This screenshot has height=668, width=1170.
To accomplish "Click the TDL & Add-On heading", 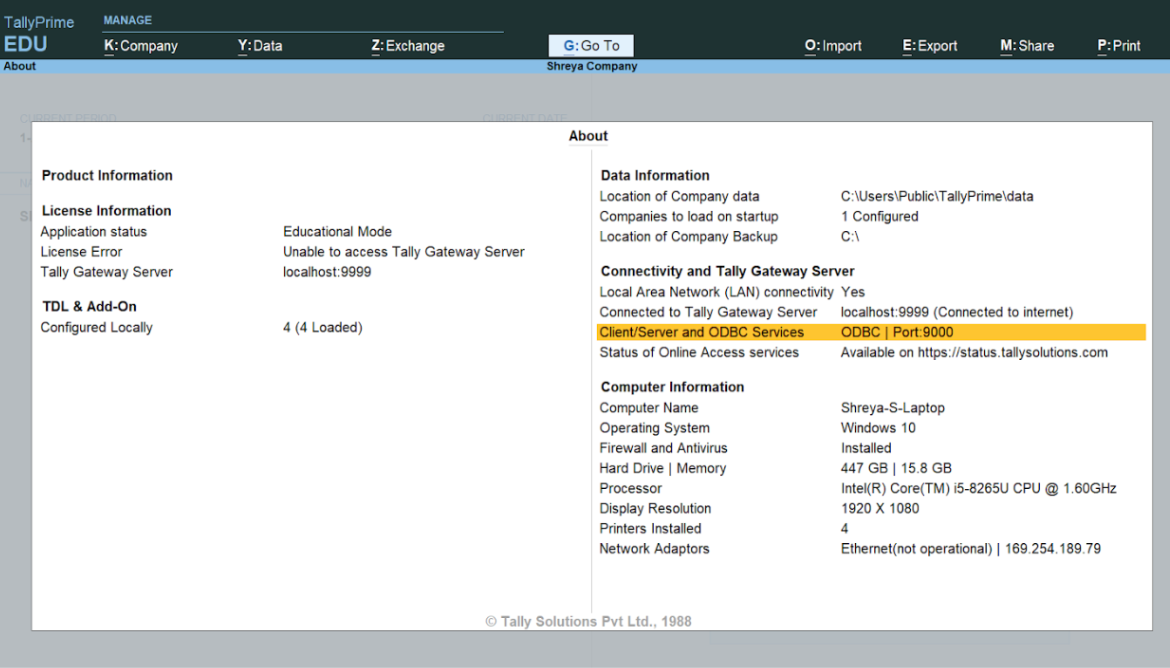I will [x=90, y=306].
